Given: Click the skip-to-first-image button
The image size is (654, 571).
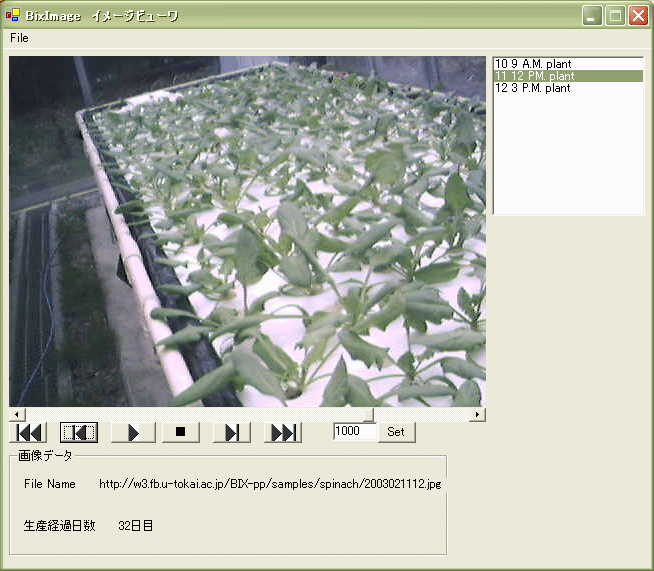Looking at the screenshot, I should coord(29,432).
